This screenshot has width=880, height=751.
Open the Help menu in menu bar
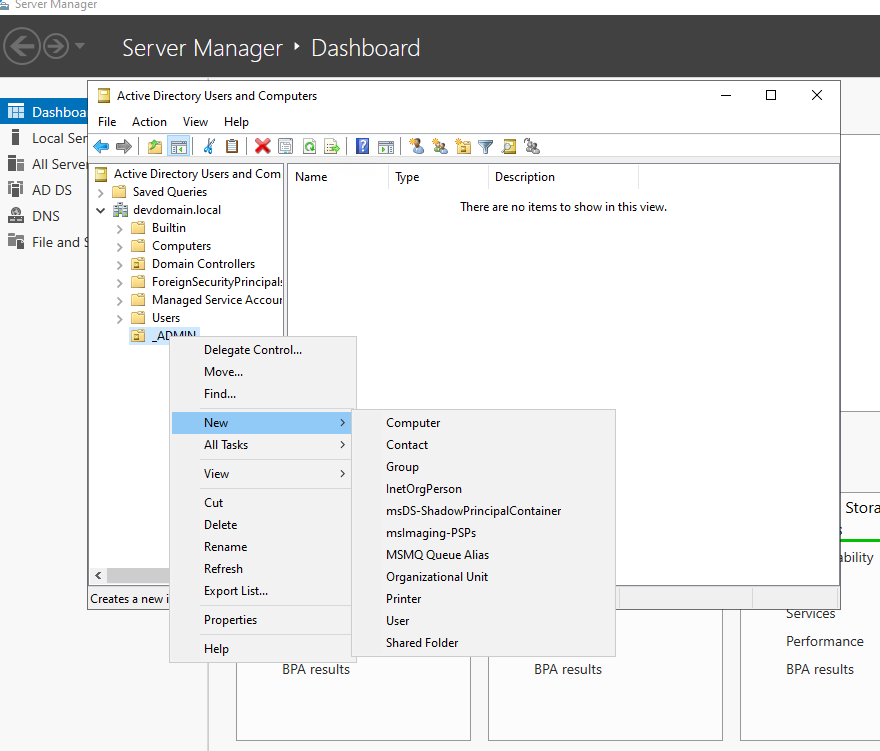pos(236,122)
